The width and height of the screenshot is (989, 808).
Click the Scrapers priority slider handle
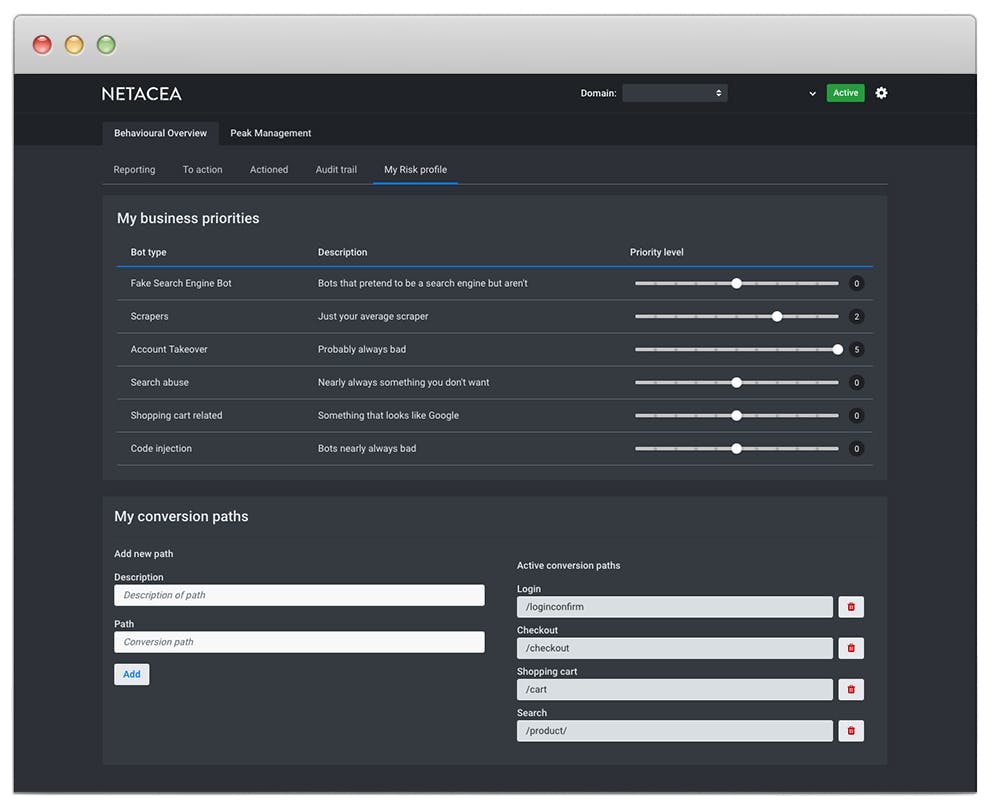(x=777, y=316)
